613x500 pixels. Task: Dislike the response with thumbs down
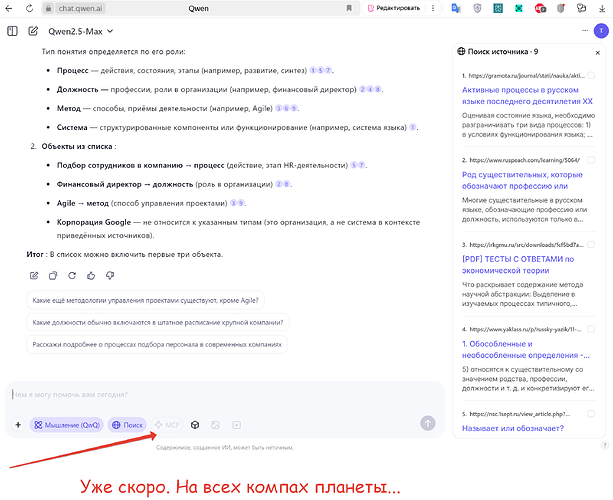110,276
